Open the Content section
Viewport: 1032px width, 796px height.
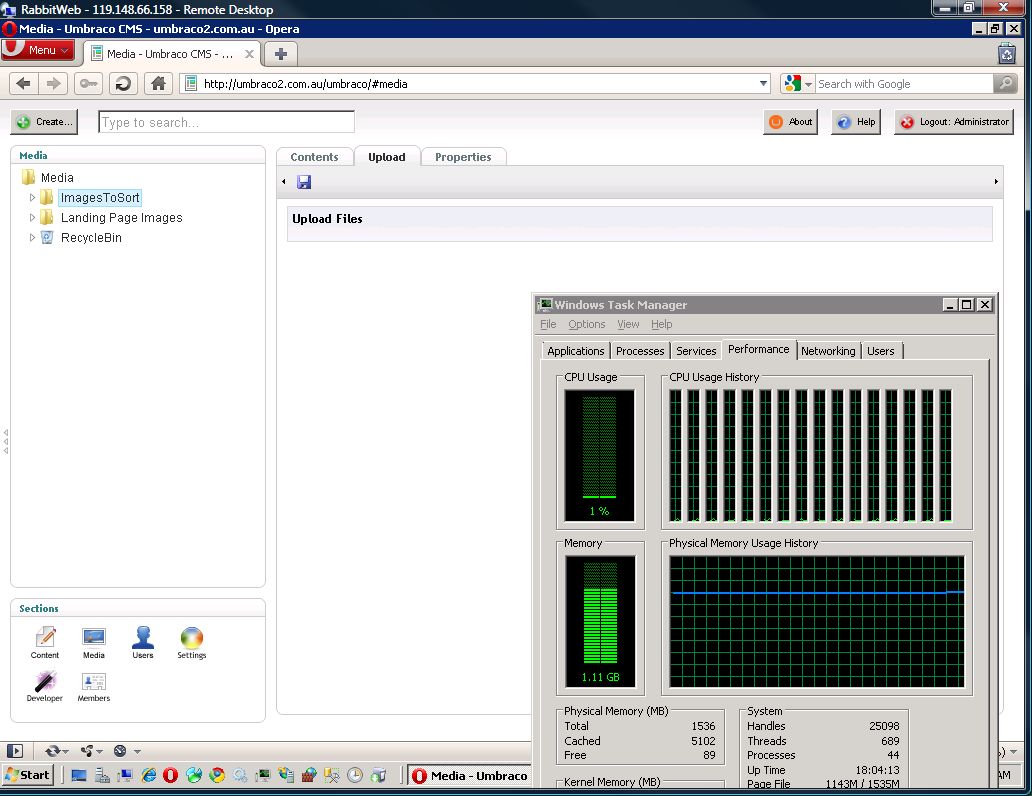click(x=45, y=643)
